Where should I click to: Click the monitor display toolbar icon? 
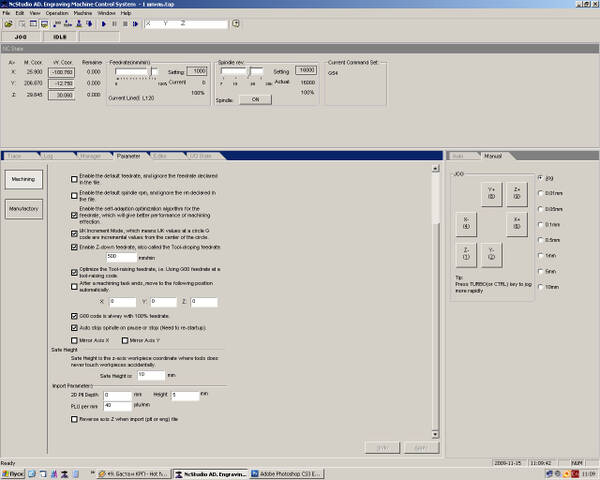44,24
